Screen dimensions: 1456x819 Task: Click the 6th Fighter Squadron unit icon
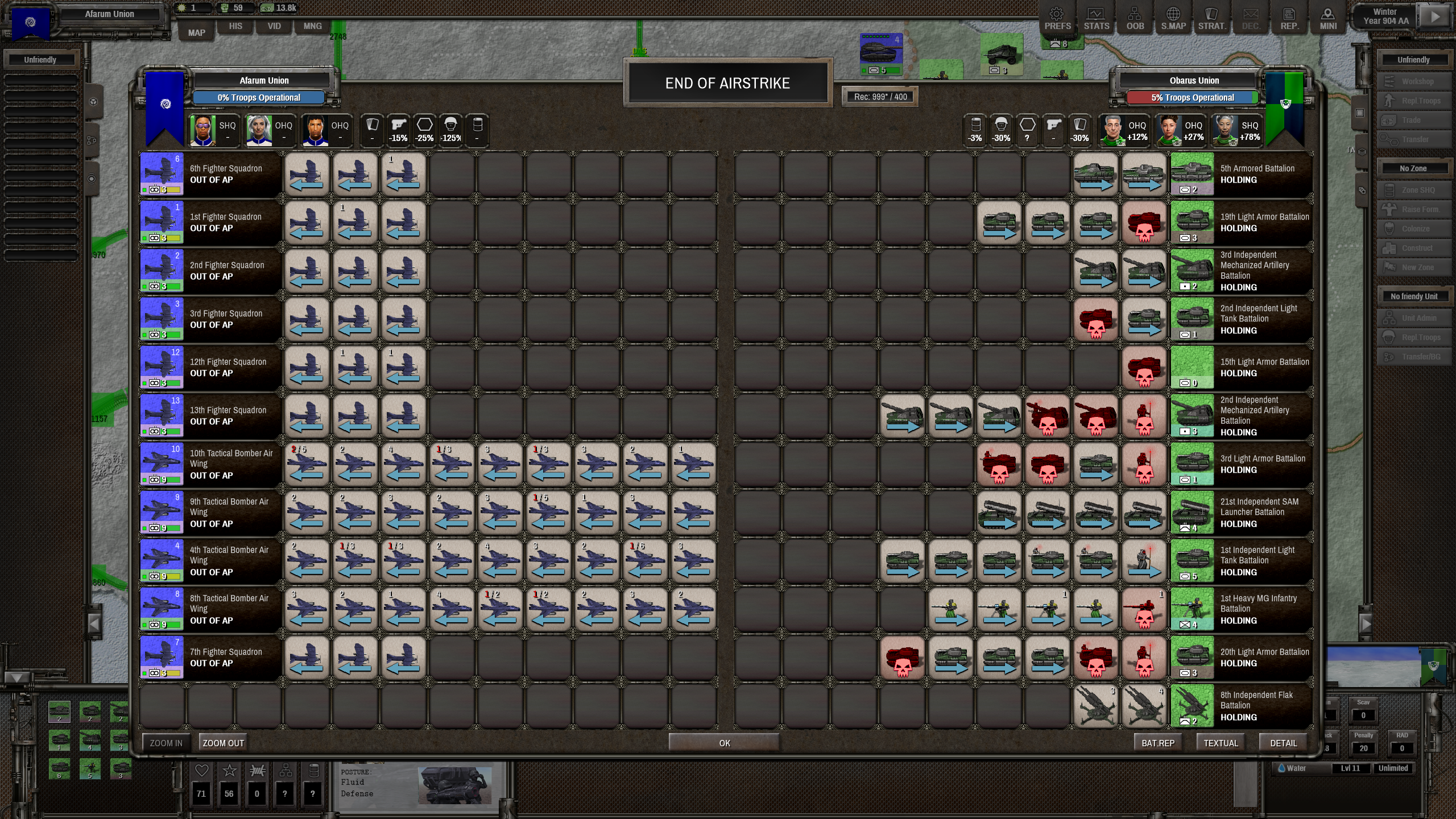[162, 173]
